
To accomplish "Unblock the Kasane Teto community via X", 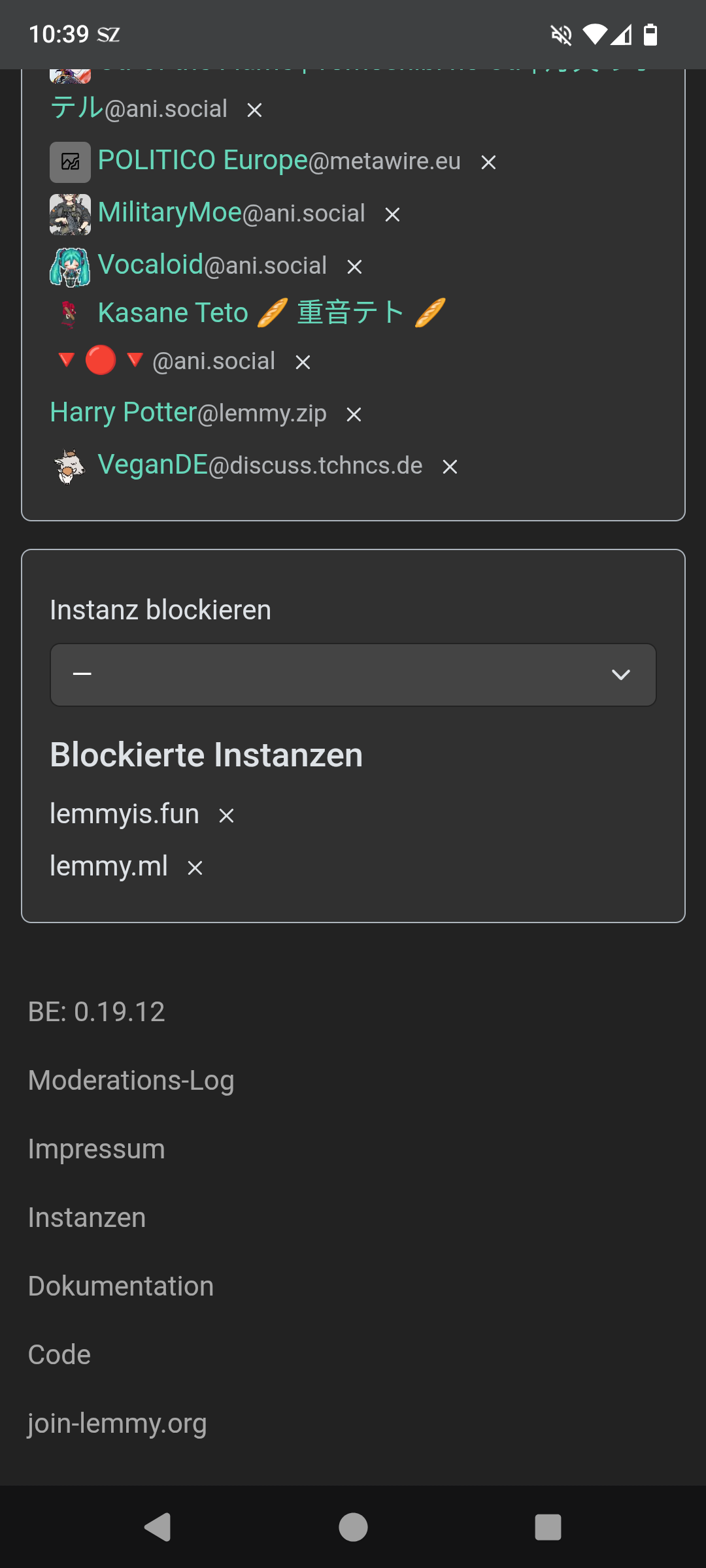I will (x=303, y=362).
